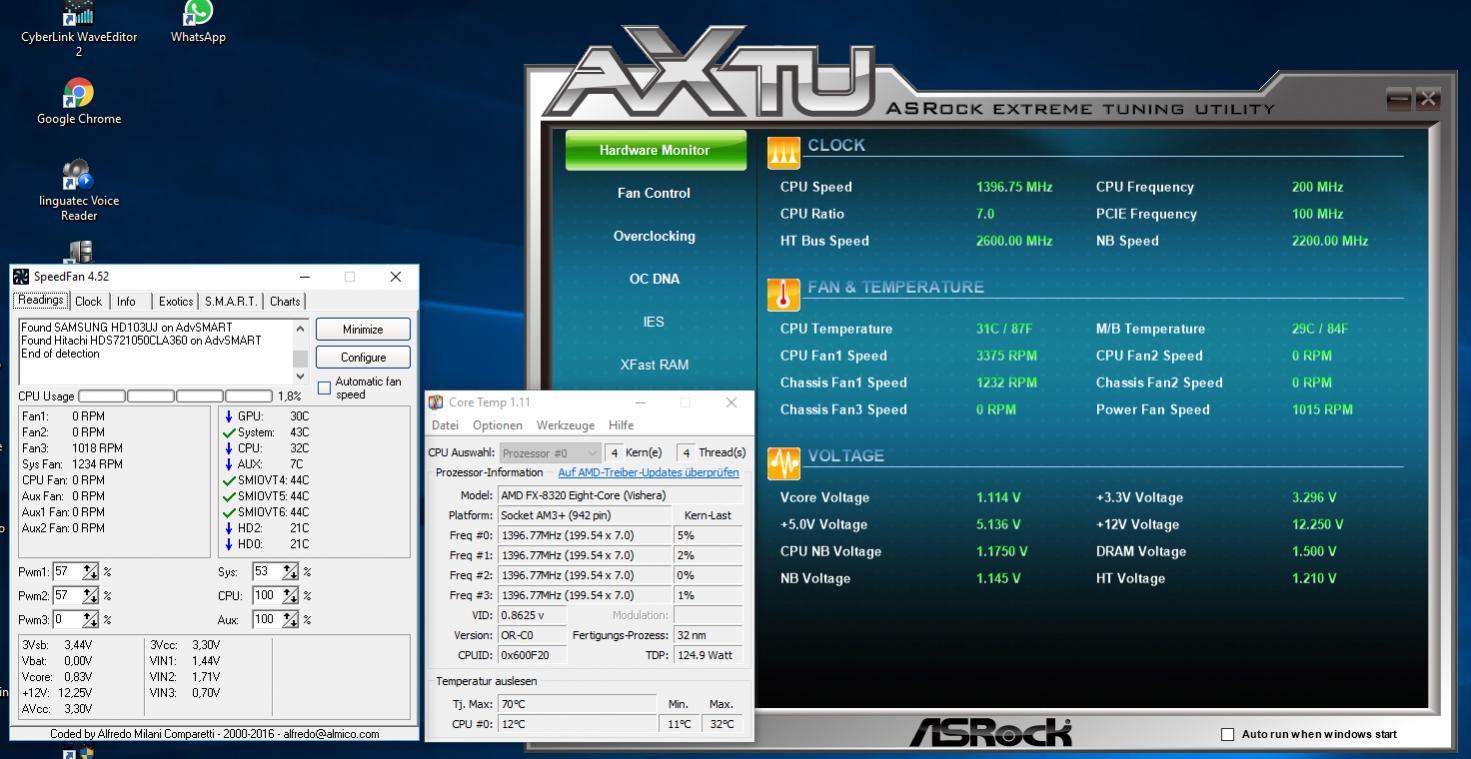Click the Fan & Temperature thermometer icon
This screenshot has width=1471, height=759.
783,295
